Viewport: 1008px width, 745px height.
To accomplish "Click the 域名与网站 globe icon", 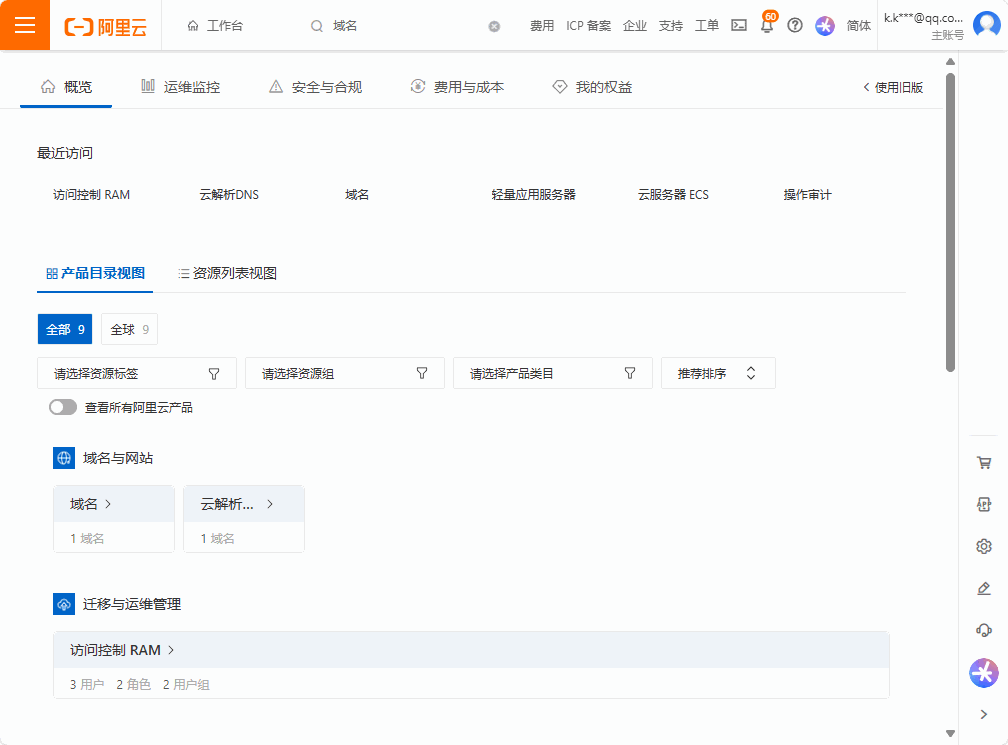I will pyautogui.click(x=64, y=458).
